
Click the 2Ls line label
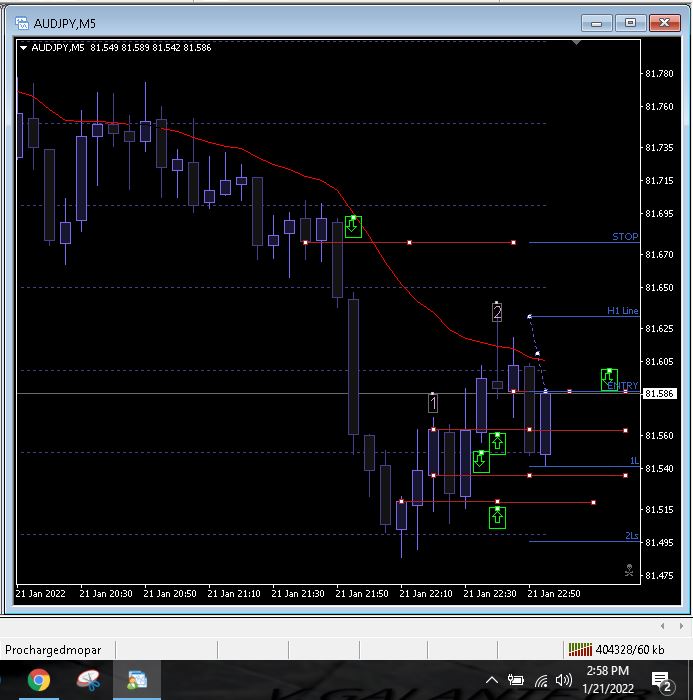click(632, 535)
